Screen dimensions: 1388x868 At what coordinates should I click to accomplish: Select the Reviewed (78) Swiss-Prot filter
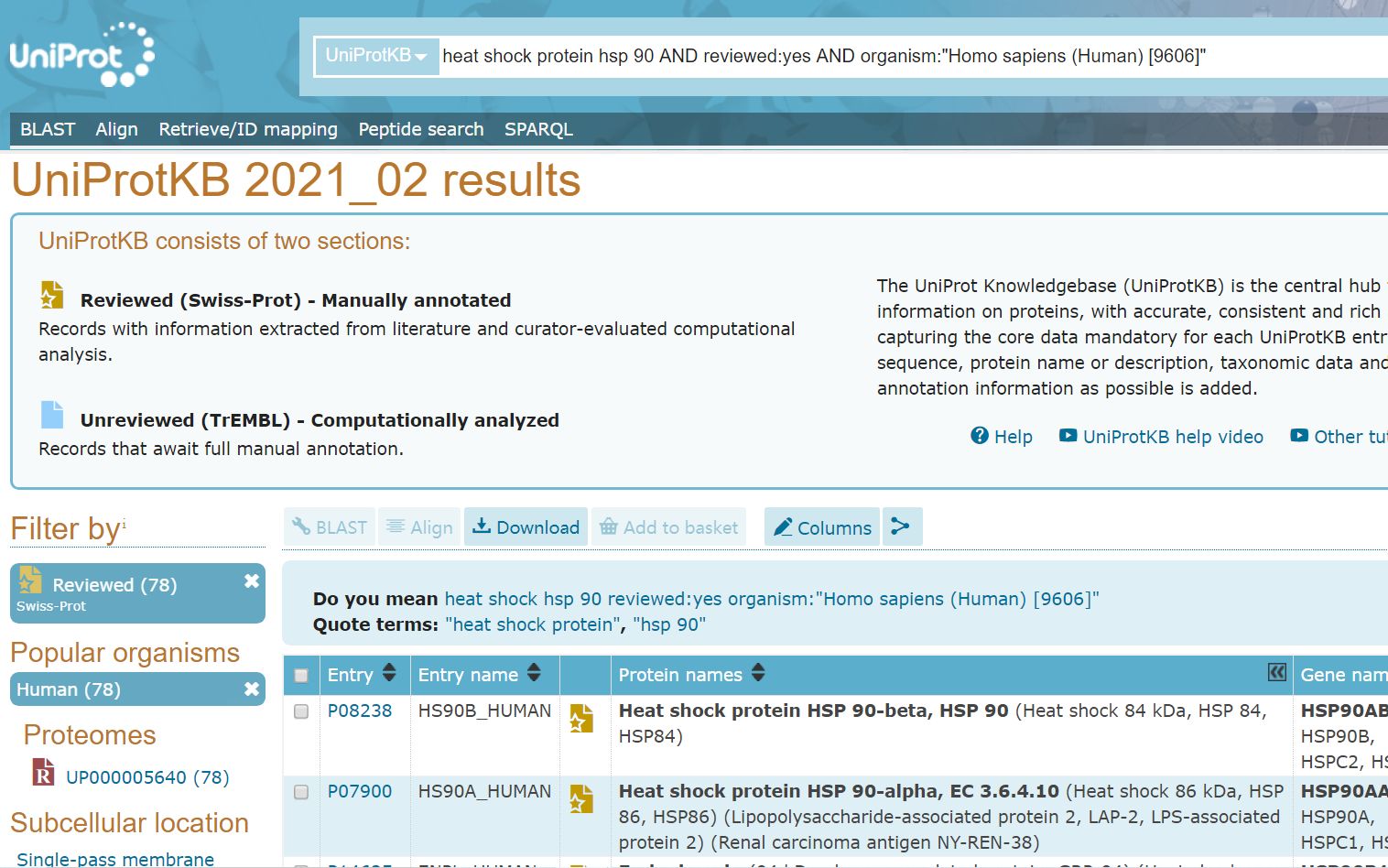pyautogui.click(x=137, y=593)
